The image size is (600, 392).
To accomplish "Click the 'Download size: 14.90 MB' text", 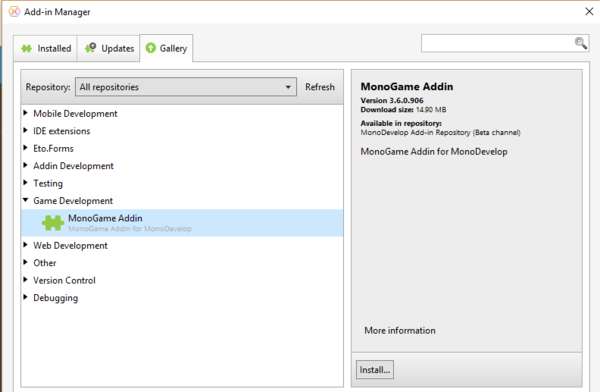I will click(403, 110).
